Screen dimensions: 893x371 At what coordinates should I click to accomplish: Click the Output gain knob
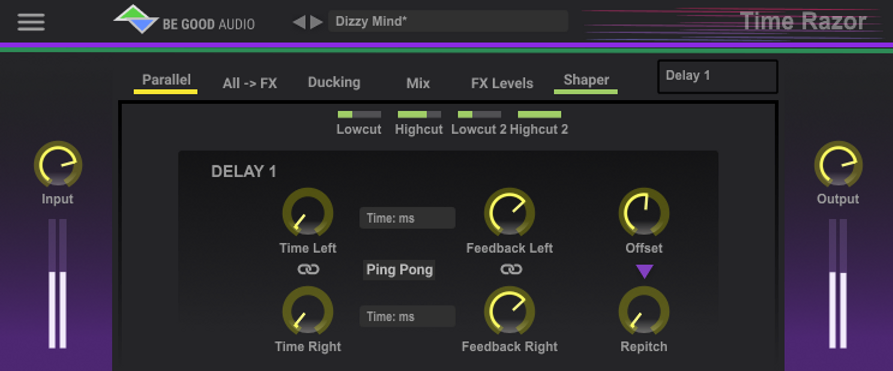click(838, 164)
